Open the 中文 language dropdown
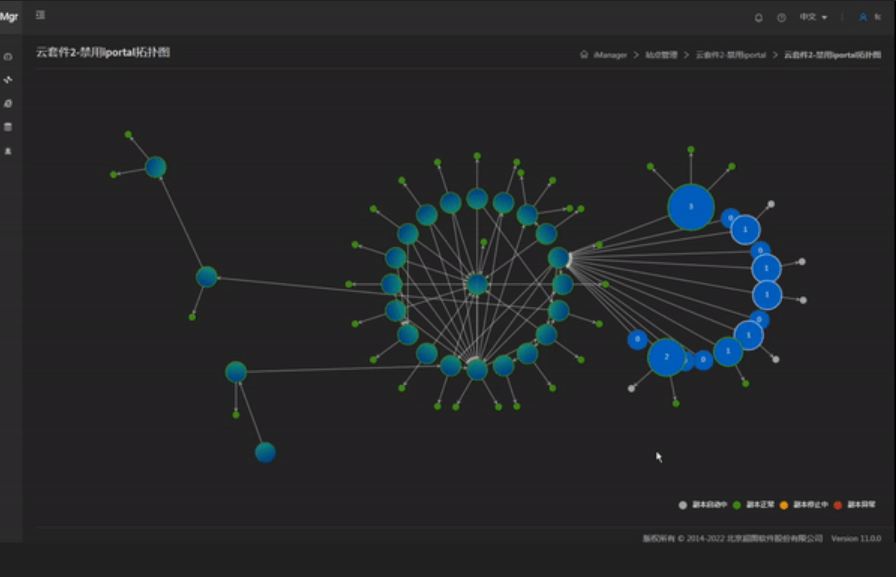Viewport: 896px width, 577px height. [812, 17]
